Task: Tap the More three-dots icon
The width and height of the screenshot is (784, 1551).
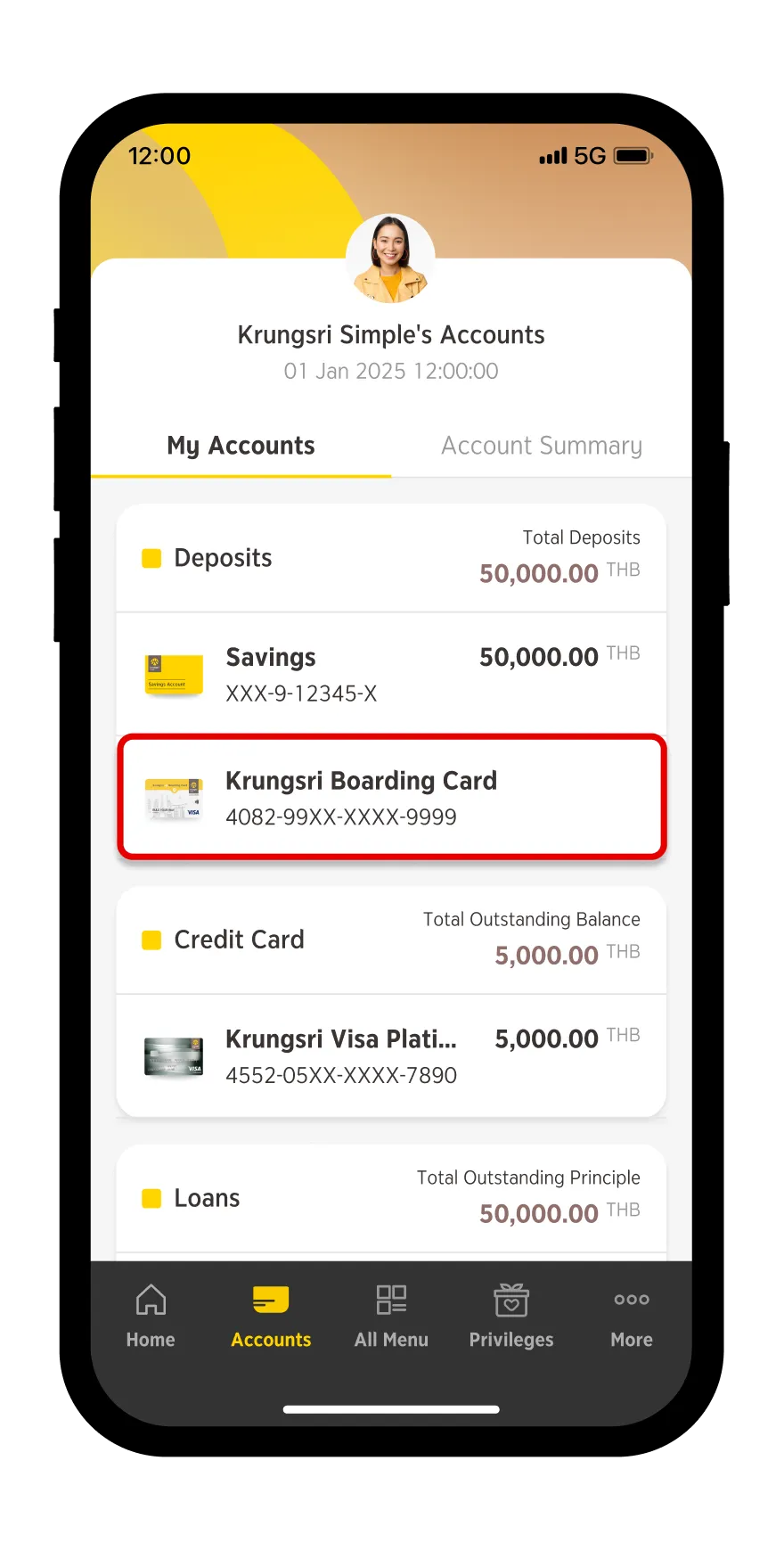Action: (x=632, y=1300)
